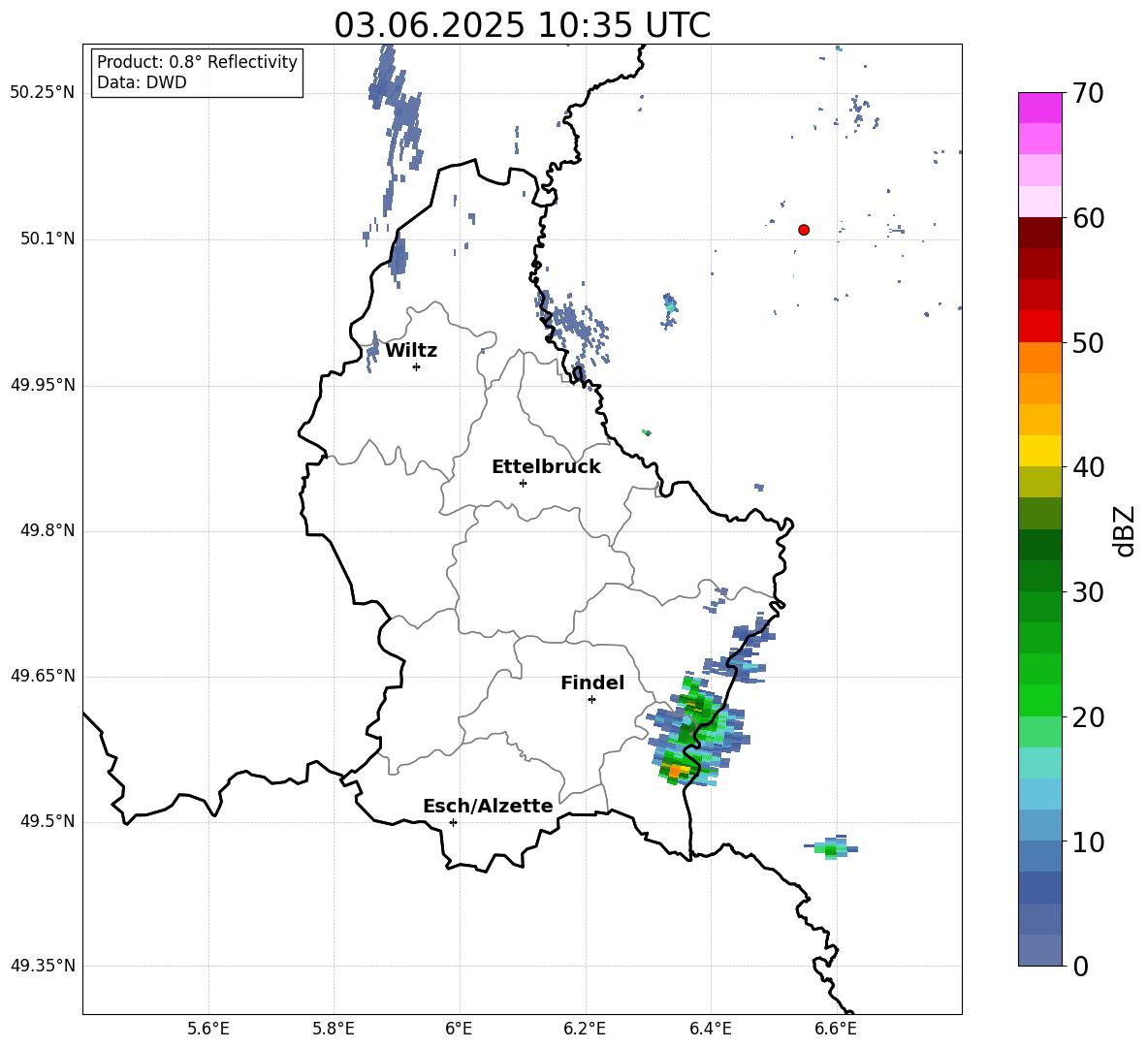The height and width of the screenshot is (1048, 1148).
Task: Click the 20 colorbar tick label
Action: point(1088,717)
